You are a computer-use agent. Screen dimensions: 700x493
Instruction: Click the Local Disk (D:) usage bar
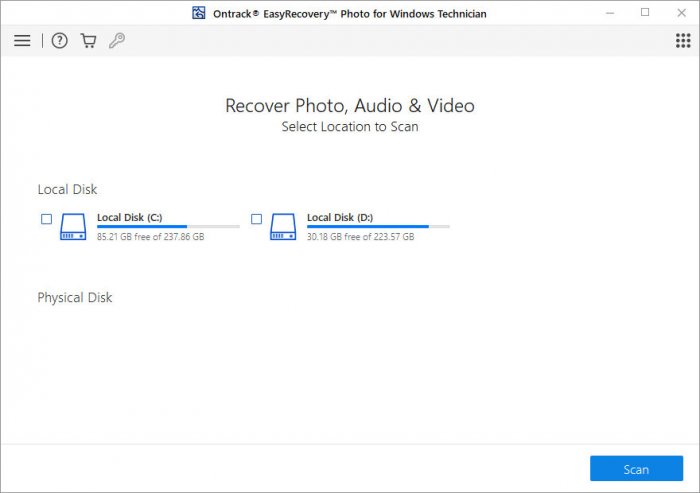[x=378, y=227]
